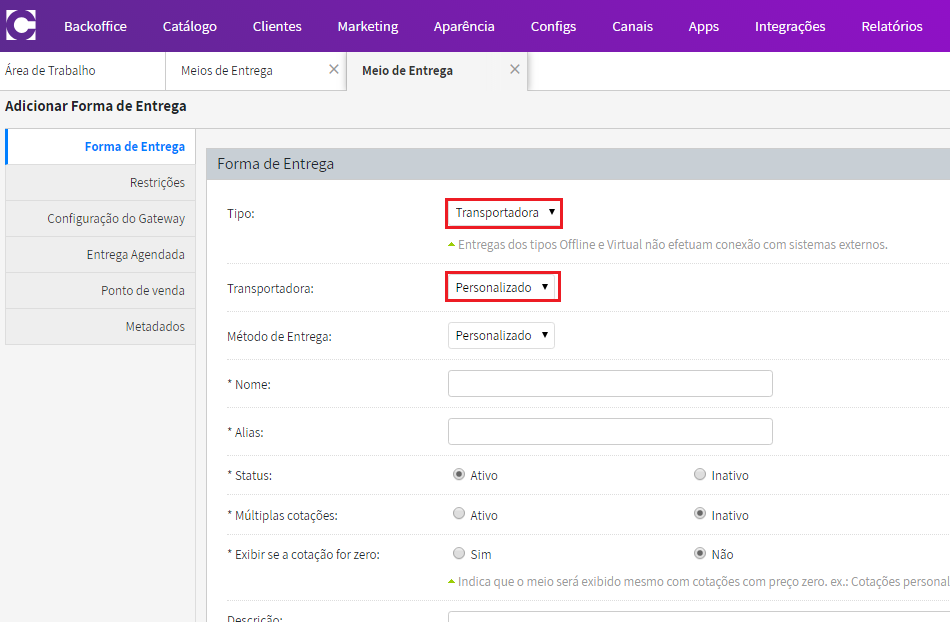Open Entrega Agendada section
The image size is (950, 622).
pos(101,254)
